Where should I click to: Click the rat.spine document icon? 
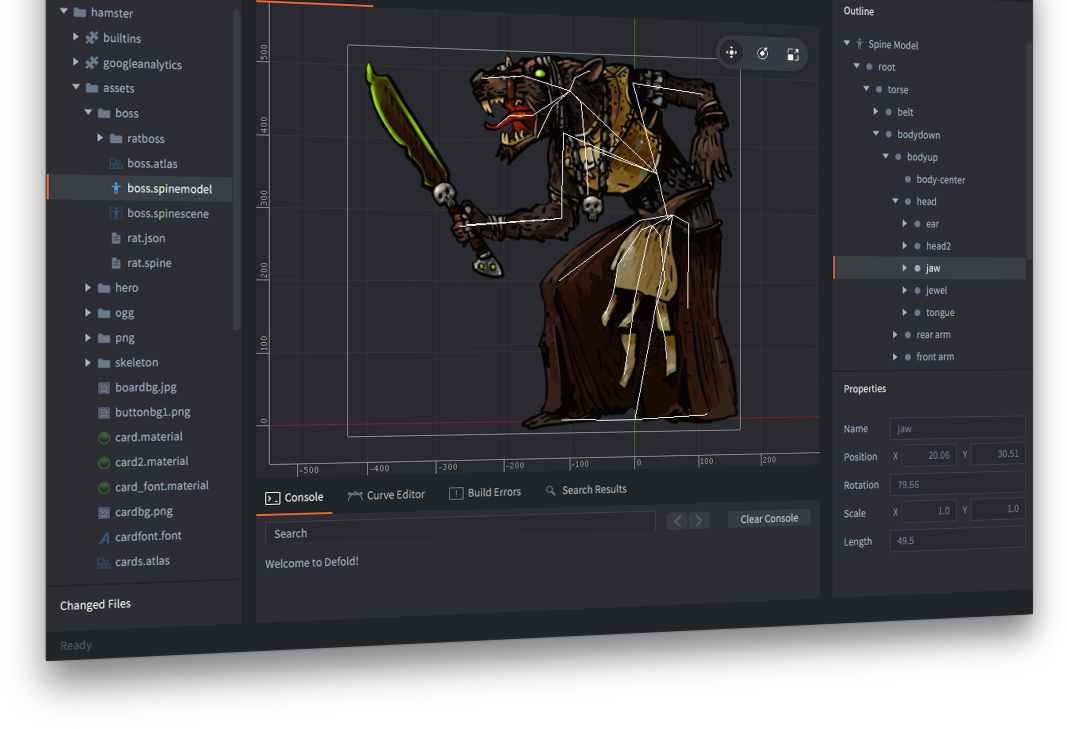point(116,263)
